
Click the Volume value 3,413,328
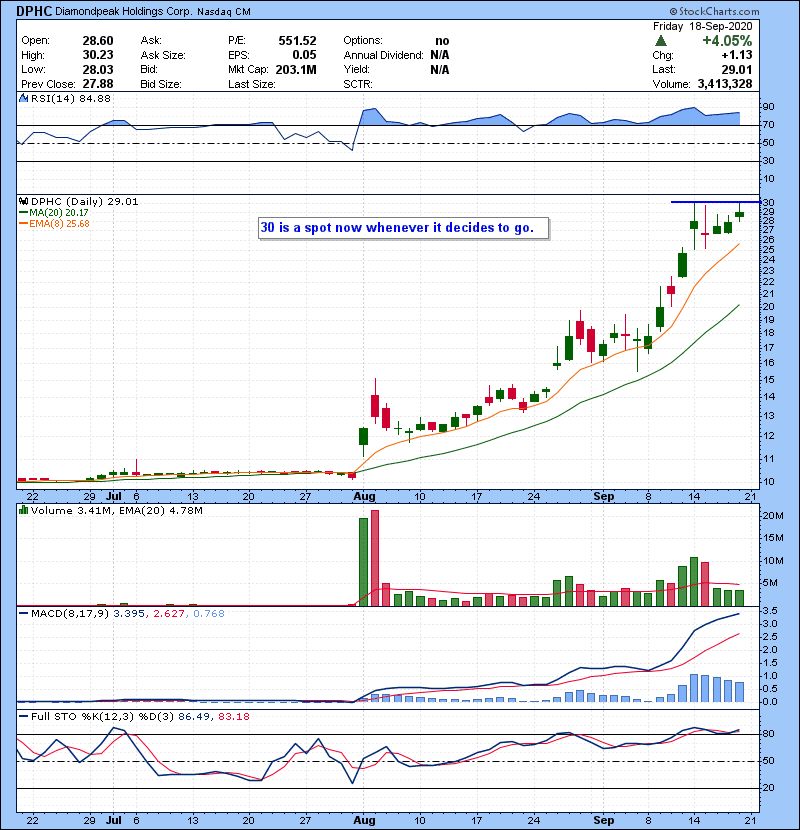[x=725, y=84]
